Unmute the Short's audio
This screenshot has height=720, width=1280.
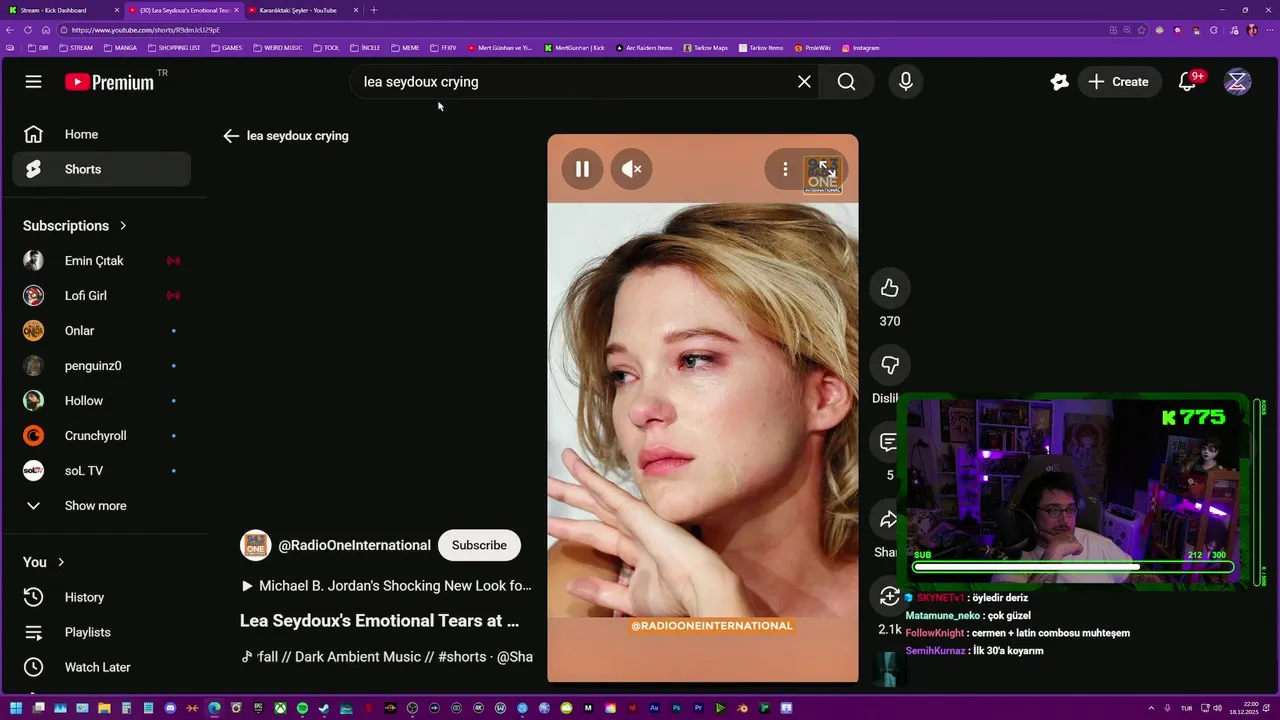pyautogui.click(x=631, y=169)
